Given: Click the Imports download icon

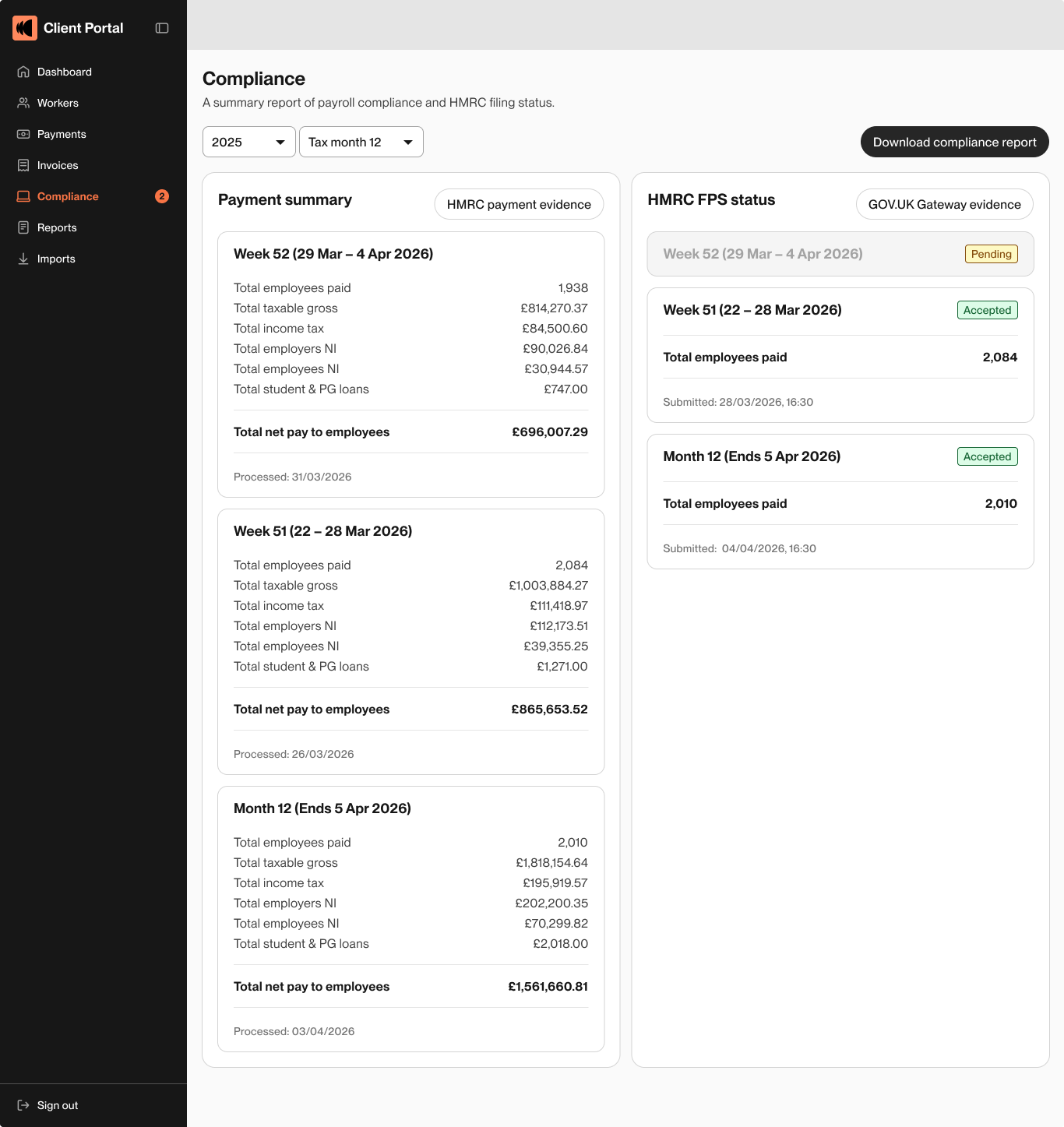Looking at the screenshot, I should point(24,259).
